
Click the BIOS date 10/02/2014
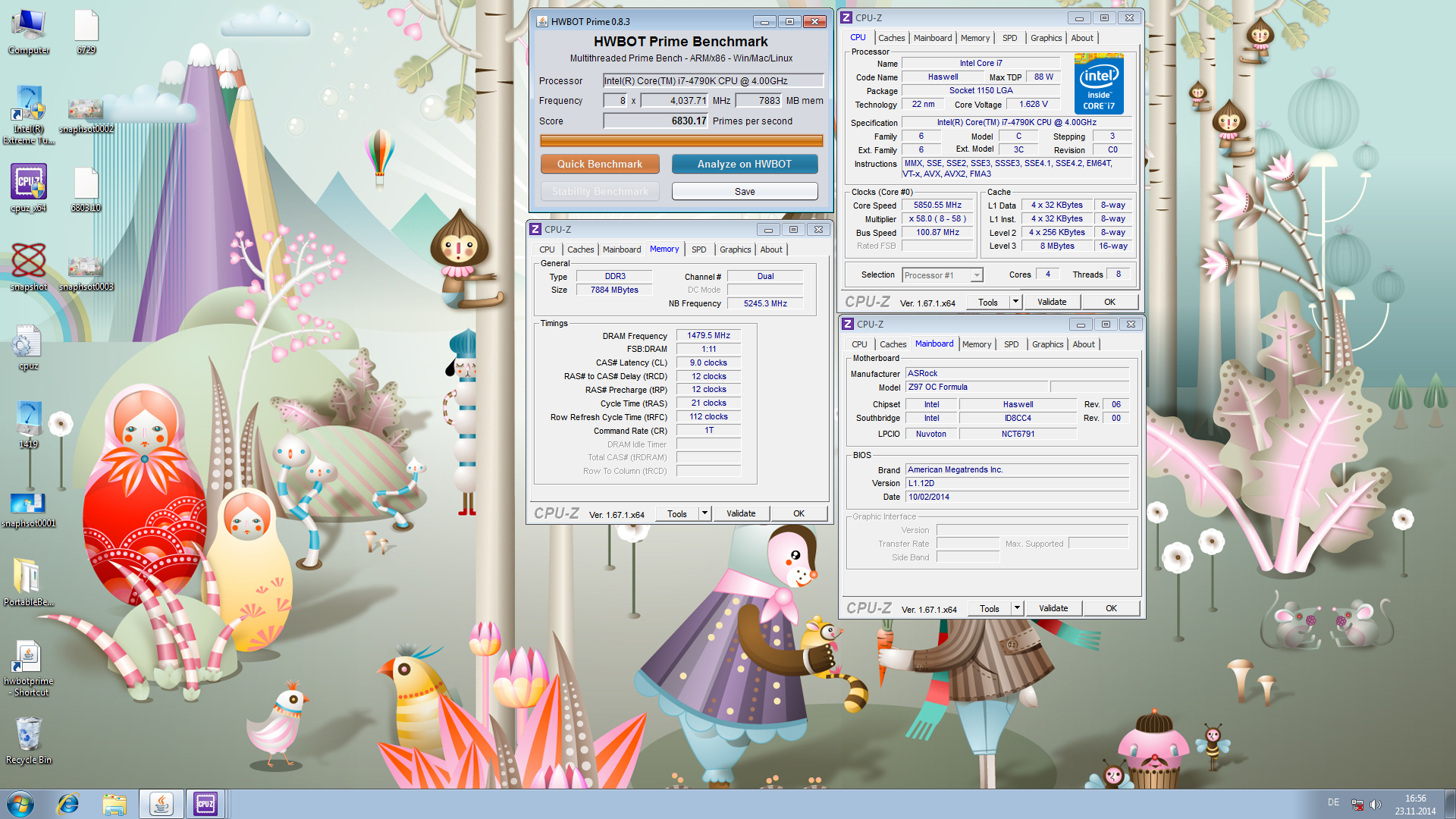(x=1017, y=497)
